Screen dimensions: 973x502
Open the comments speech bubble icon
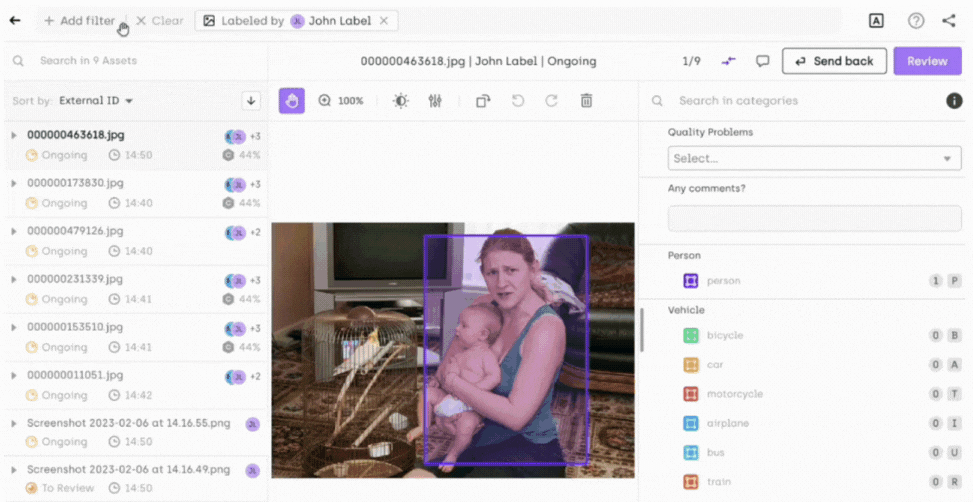763,61
